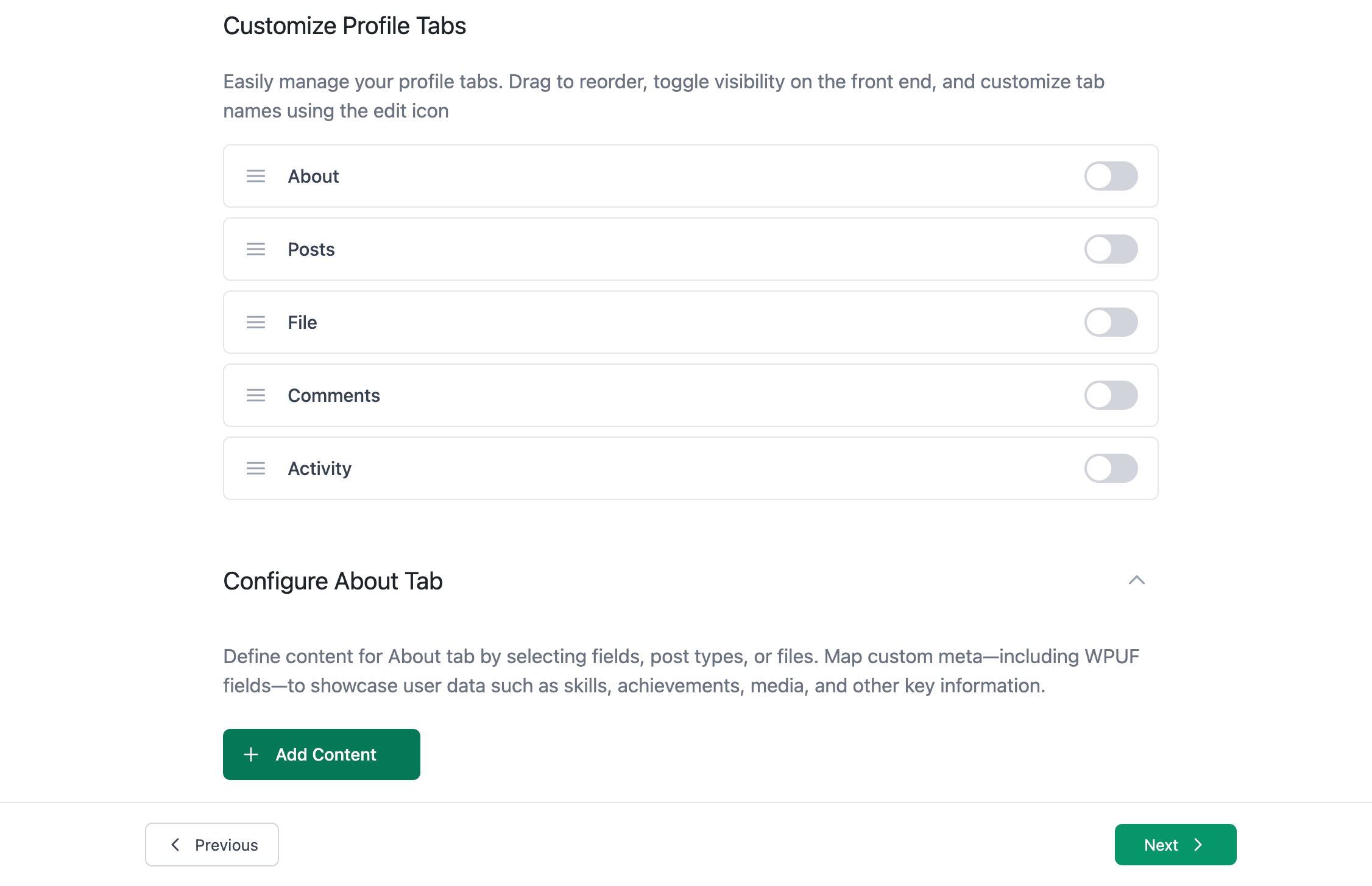Turn on the File tab toggle
Image resolution: width=1372 pixels, height=886 pixels.
pyautogui.click(x=1111, y=322)
